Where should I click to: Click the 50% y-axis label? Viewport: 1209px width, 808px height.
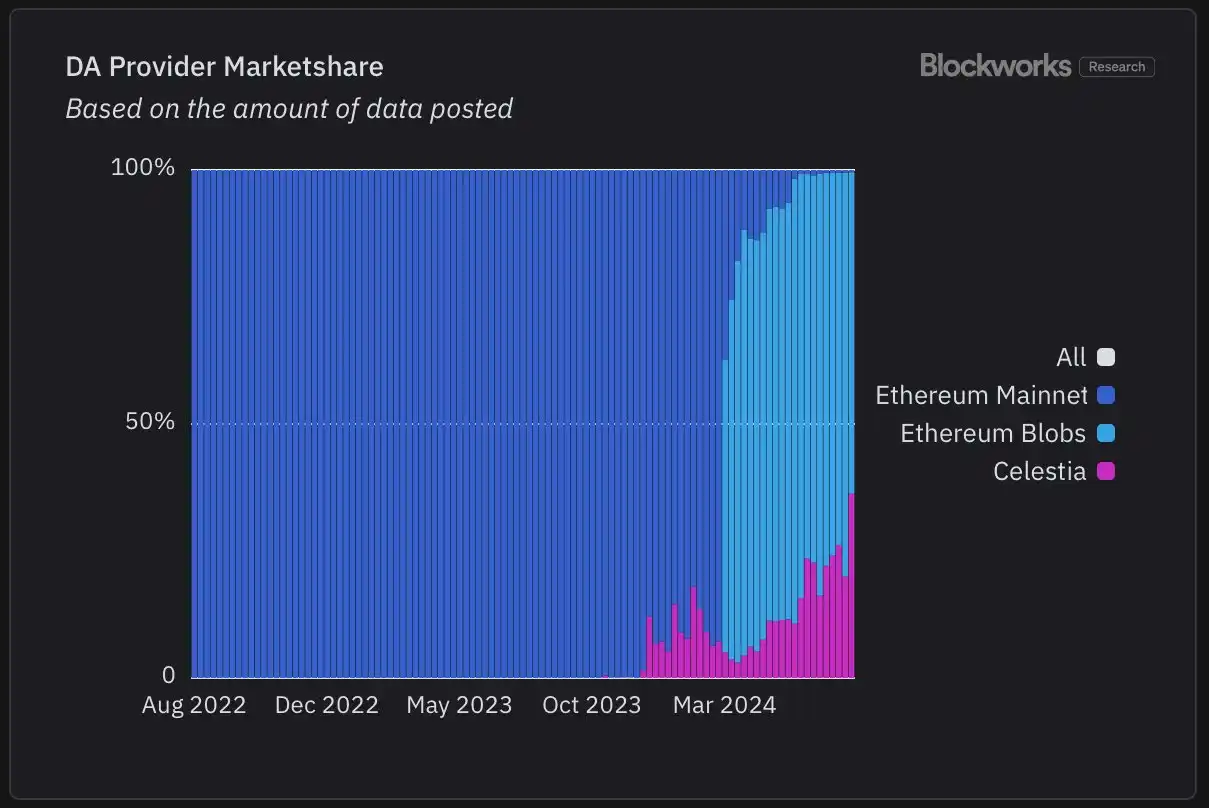pos(150,422)
